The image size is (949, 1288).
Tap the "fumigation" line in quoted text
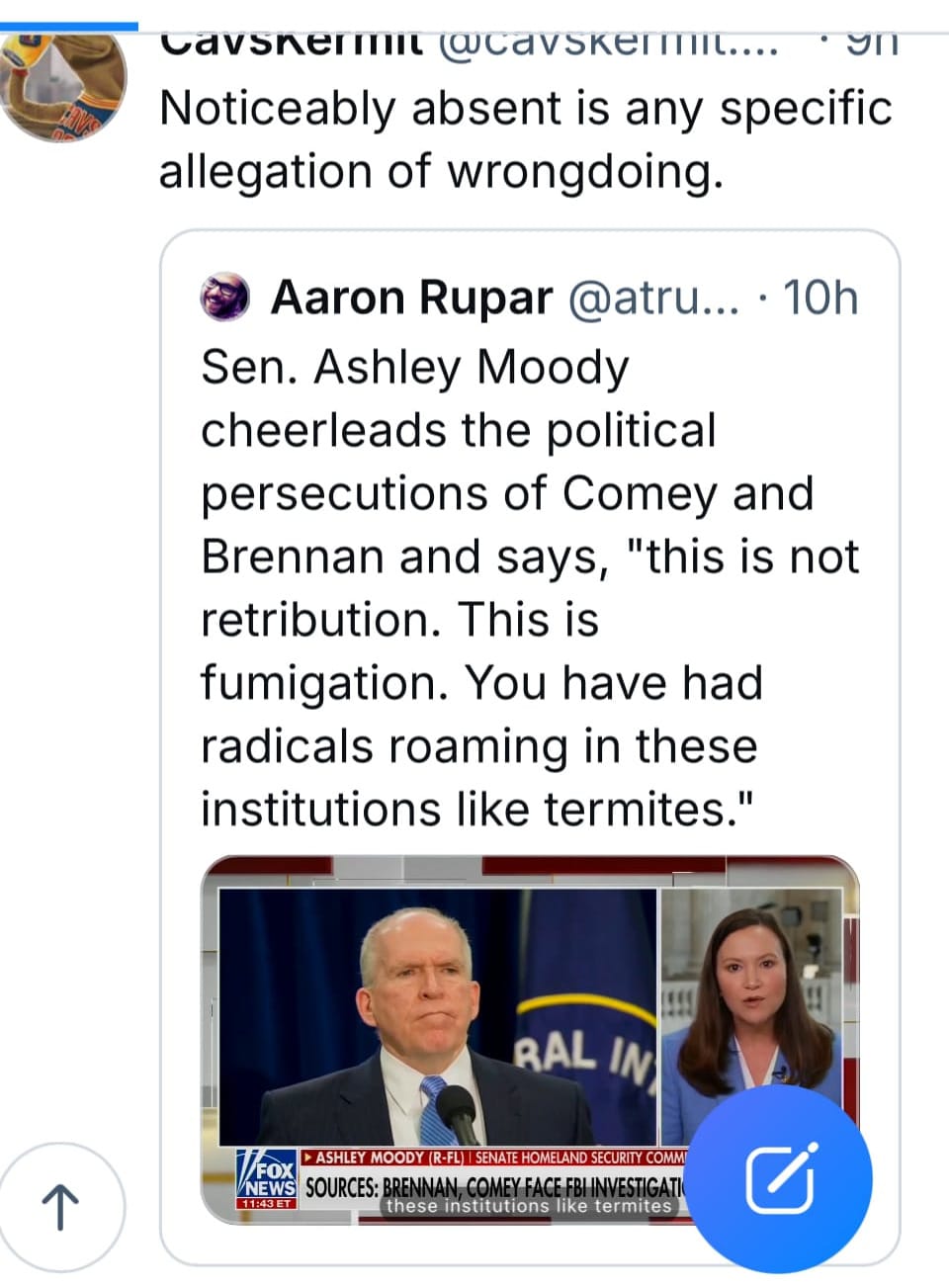point(481,682)
